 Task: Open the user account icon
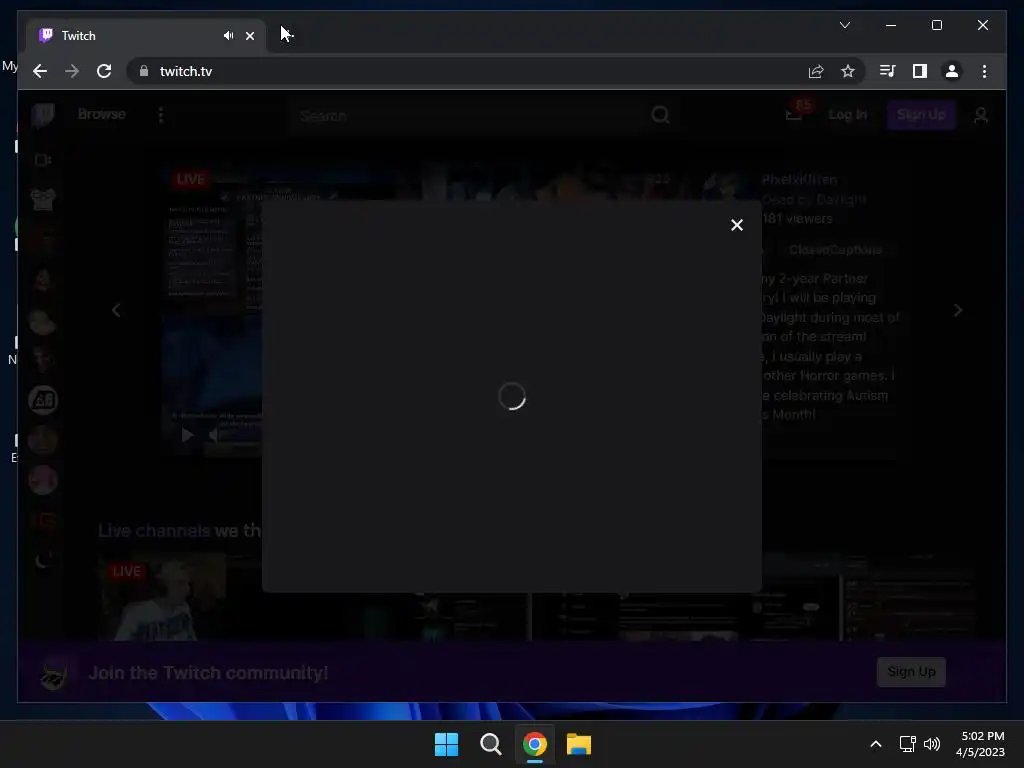(x=981, y=116)
